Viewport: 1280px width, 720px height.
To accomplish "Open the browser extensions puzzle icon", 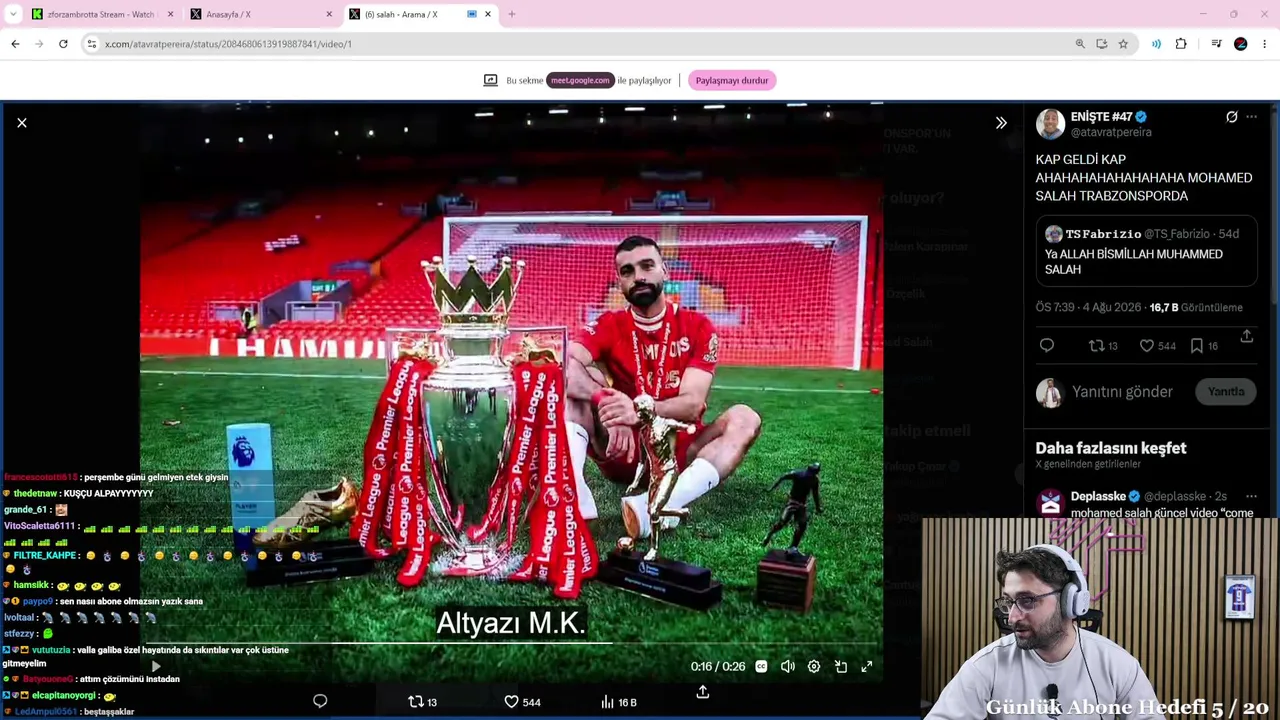I will point(1181,44).
